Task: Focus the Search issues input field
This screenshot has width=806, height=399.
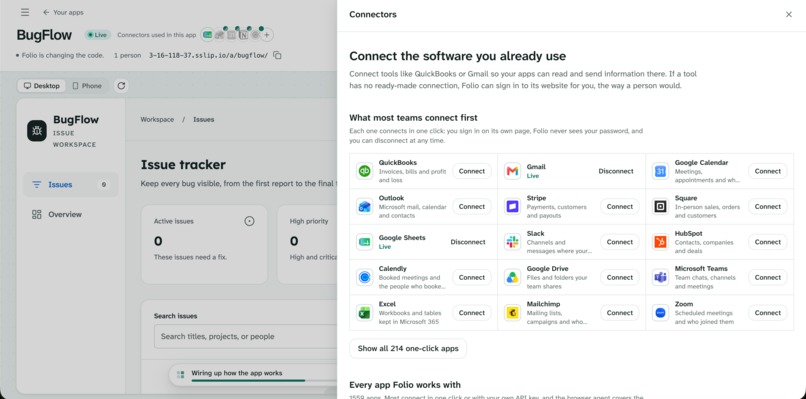Action: [x=246, y=336]
